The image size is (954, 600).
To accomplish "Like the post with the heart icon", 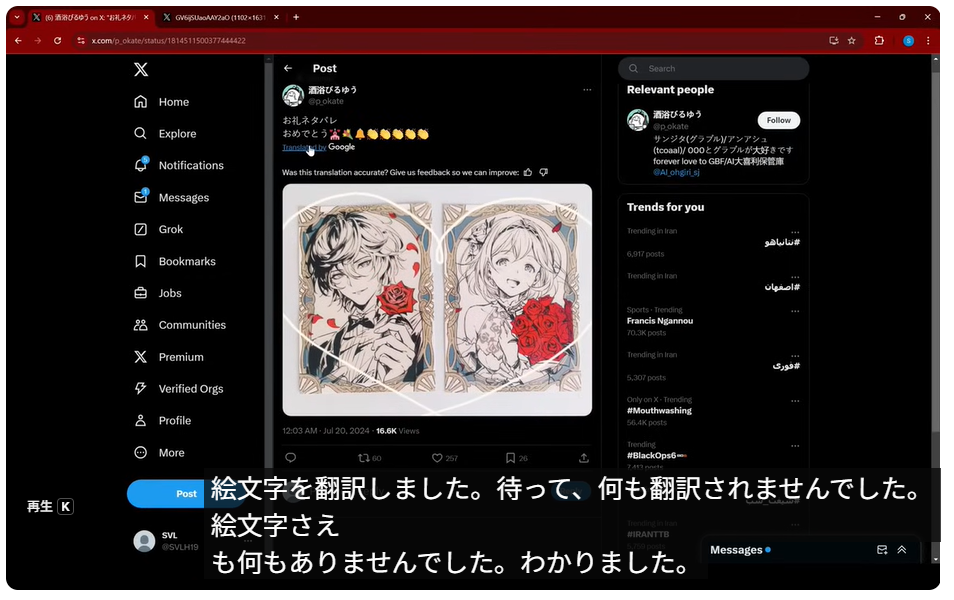I will [x=437, y=458].
